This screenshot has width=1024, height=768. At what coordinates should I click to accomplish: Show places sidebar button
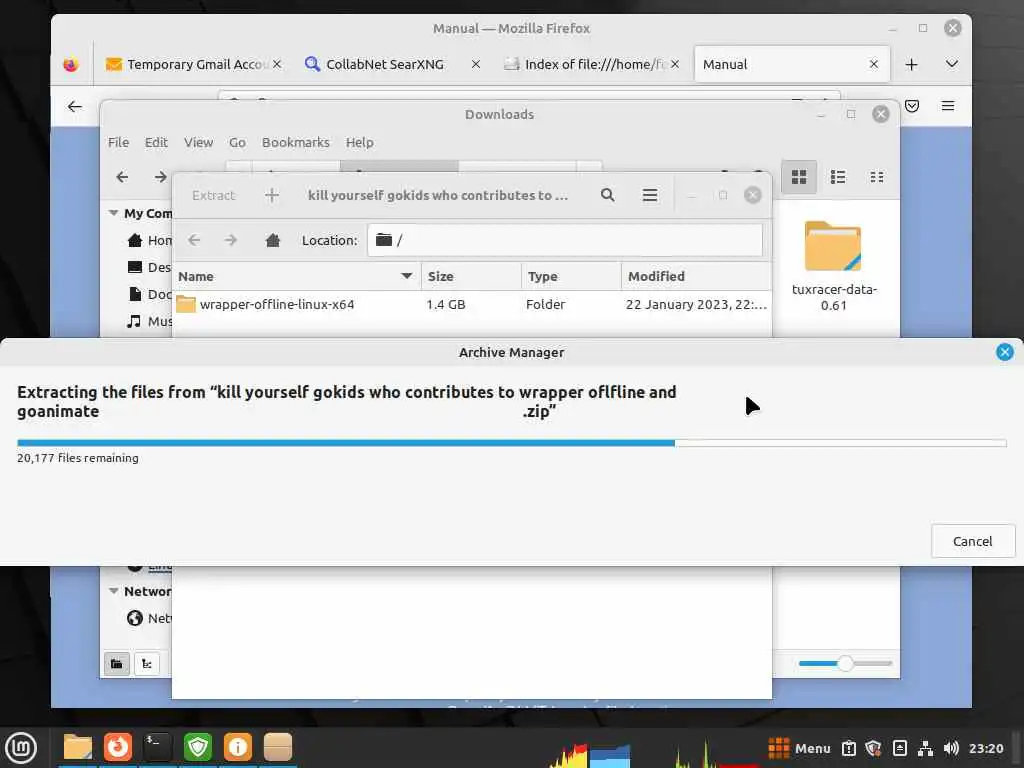117,664
